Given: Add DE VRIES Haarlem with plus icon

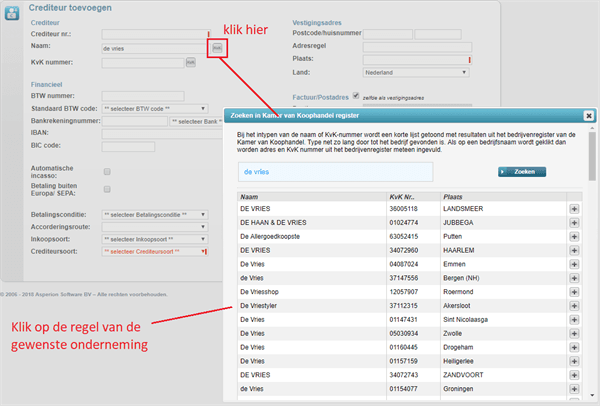Looking at the screenshot, I should 574,250.
